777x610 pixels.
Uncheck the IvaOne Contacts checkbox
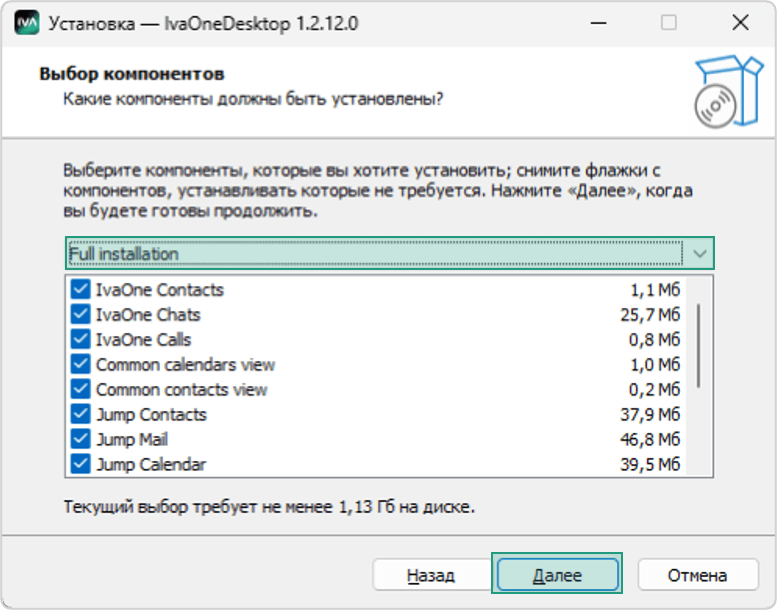coord(80,289)
